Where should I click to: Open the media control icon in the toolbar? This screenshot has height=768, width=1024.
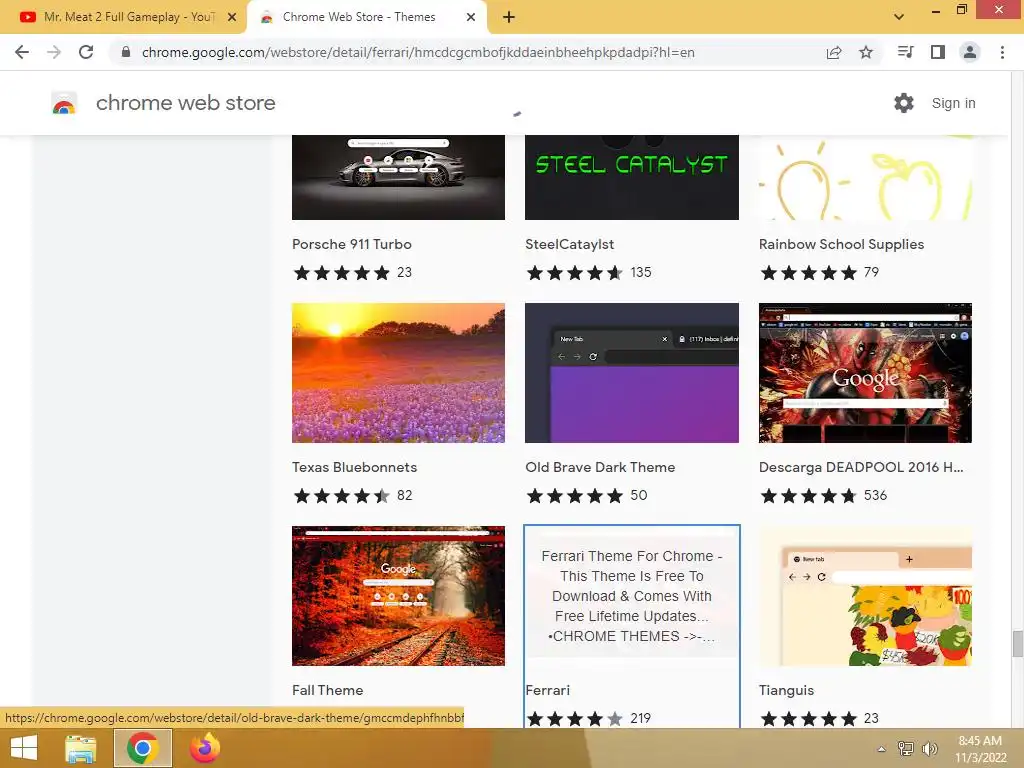tap(905, 52)
